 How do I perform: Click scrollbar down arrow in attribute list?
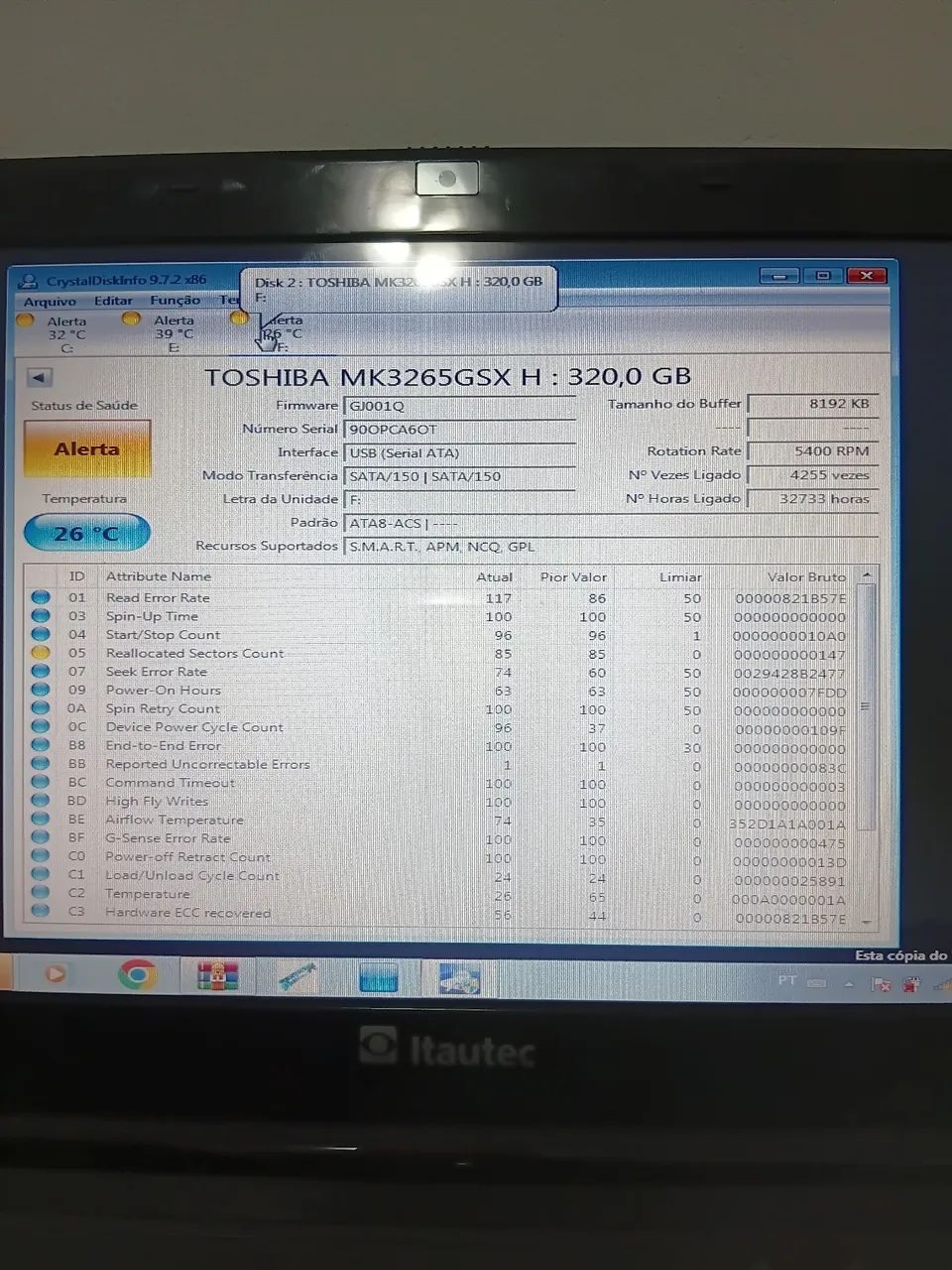click(x=867, y=922)
